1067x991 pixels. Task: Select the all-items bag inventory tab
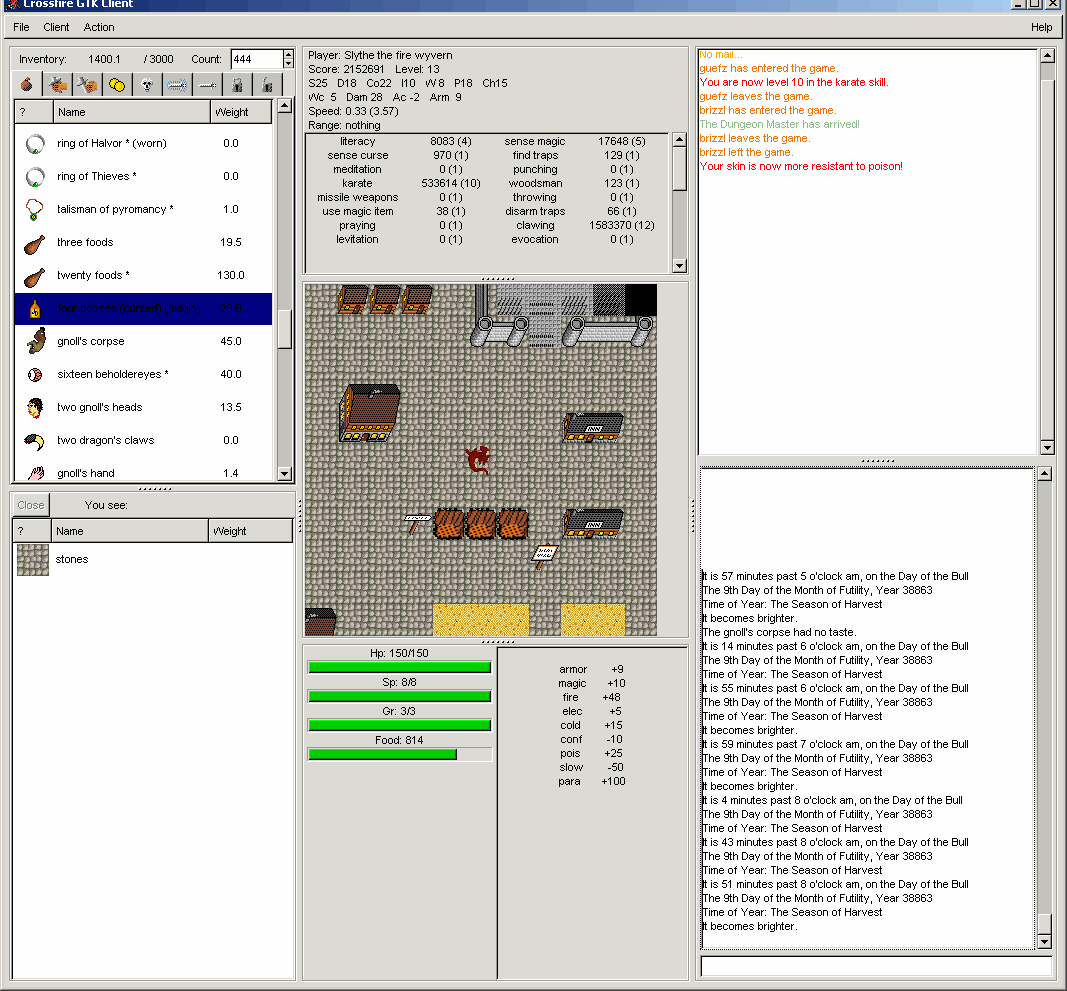pos(27,84)
